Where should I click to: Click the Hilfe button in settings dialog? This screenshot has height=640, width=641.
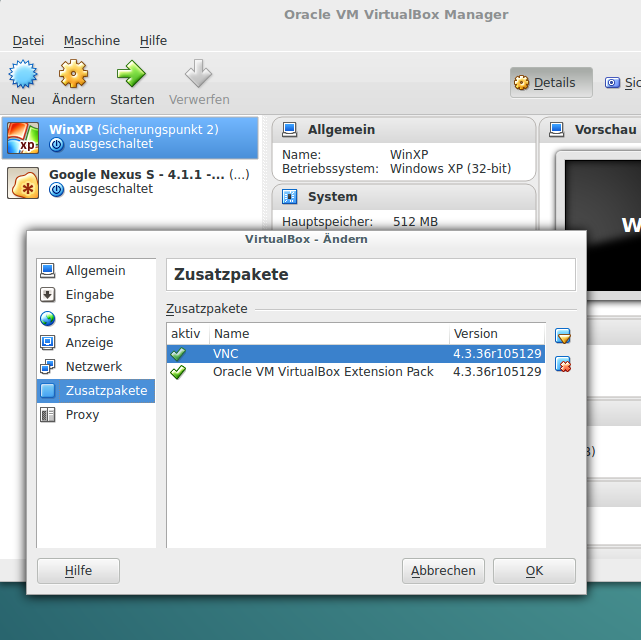coord(78,571)
